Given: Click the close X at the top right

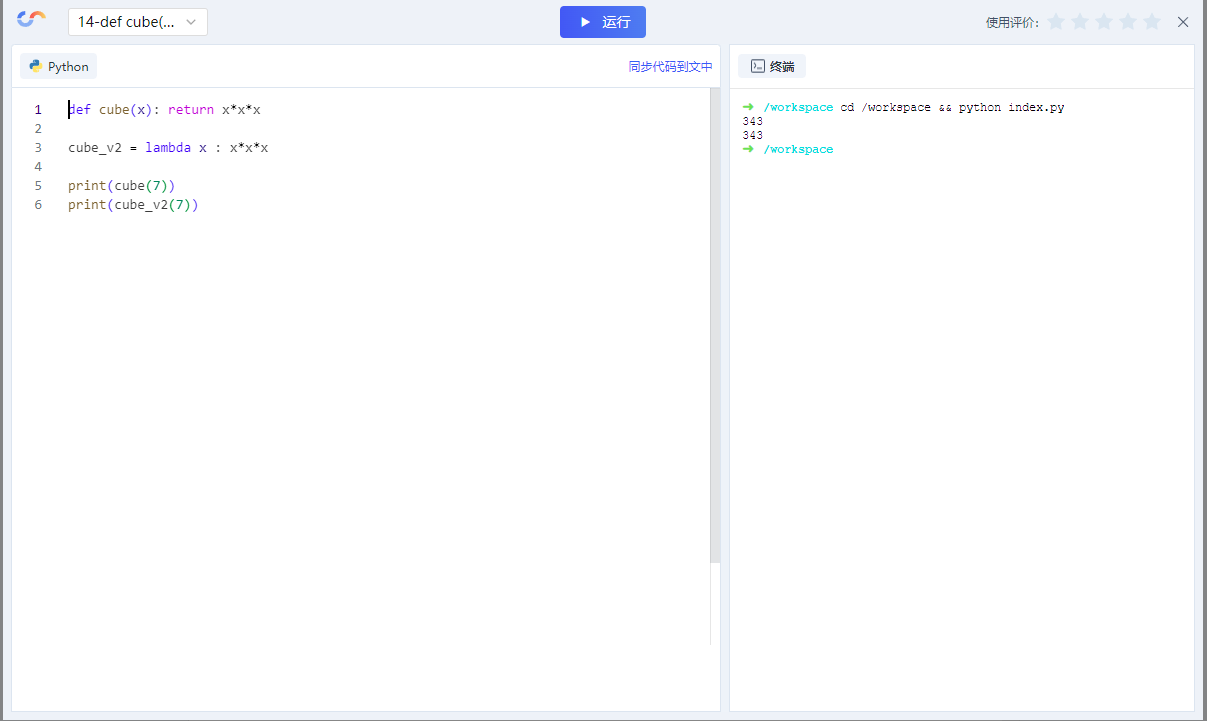Looking at the screenshot, I should (1183, 21).
